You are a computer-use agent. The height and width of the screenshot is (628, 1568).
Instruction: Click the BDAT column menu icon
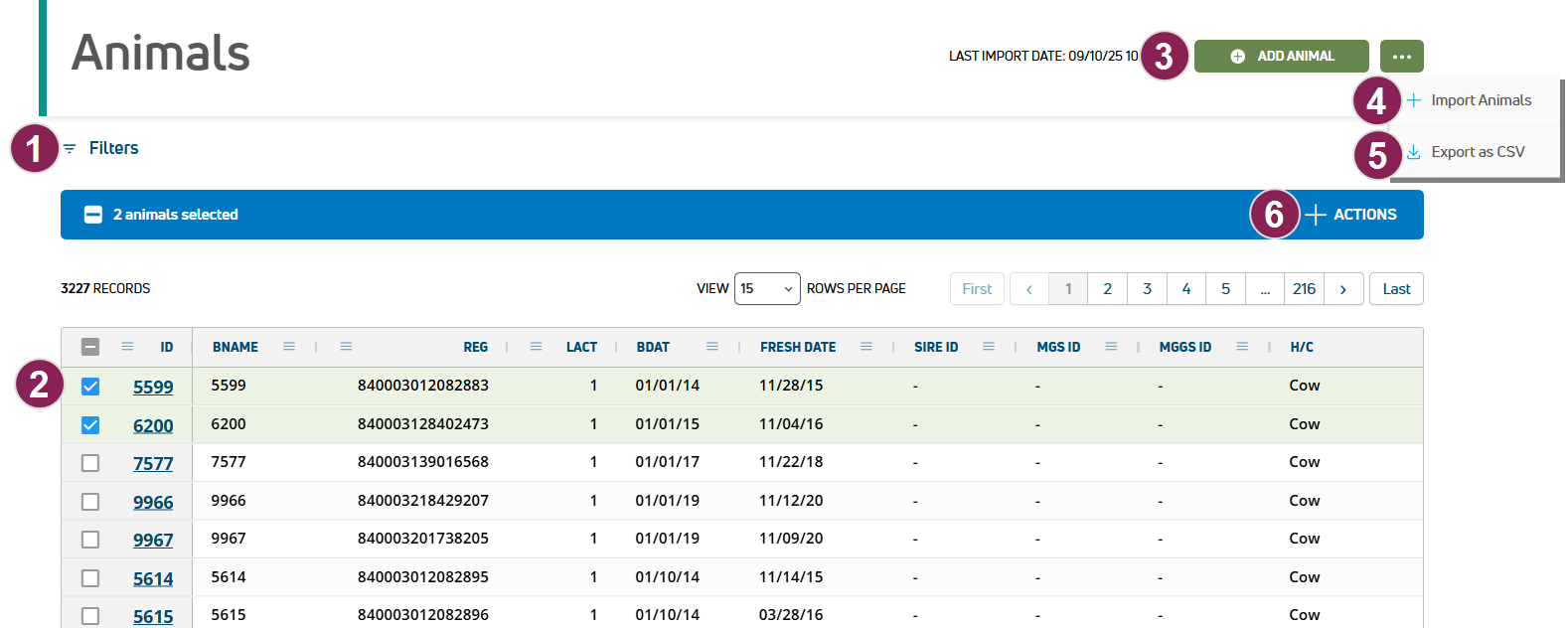pos(712,347)
